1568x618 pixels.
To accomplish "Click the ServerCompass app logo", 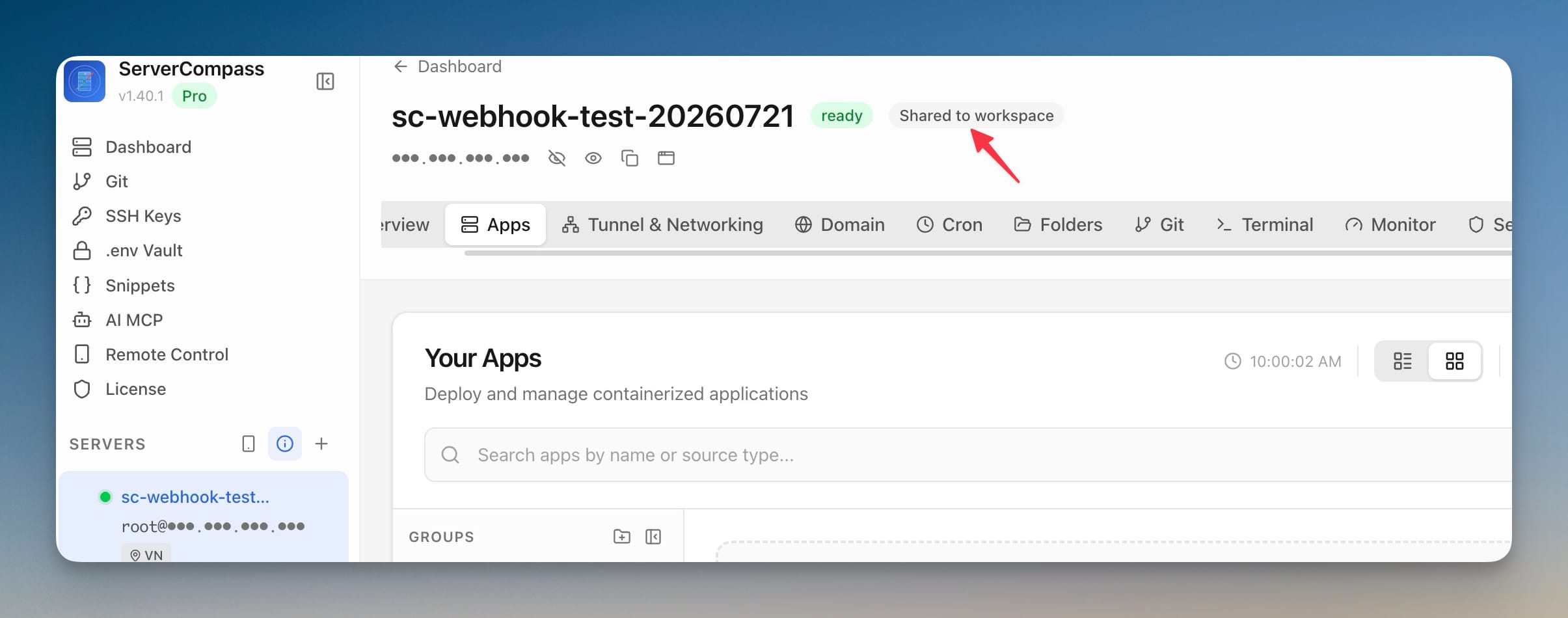I will point(85,81).
